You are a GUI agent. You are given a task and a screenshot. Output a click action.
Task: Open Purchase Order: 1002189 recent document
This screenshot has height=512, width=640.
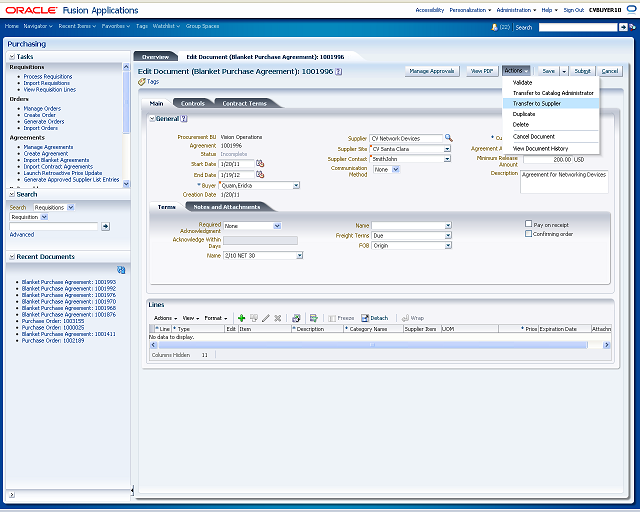coord(53,341)
